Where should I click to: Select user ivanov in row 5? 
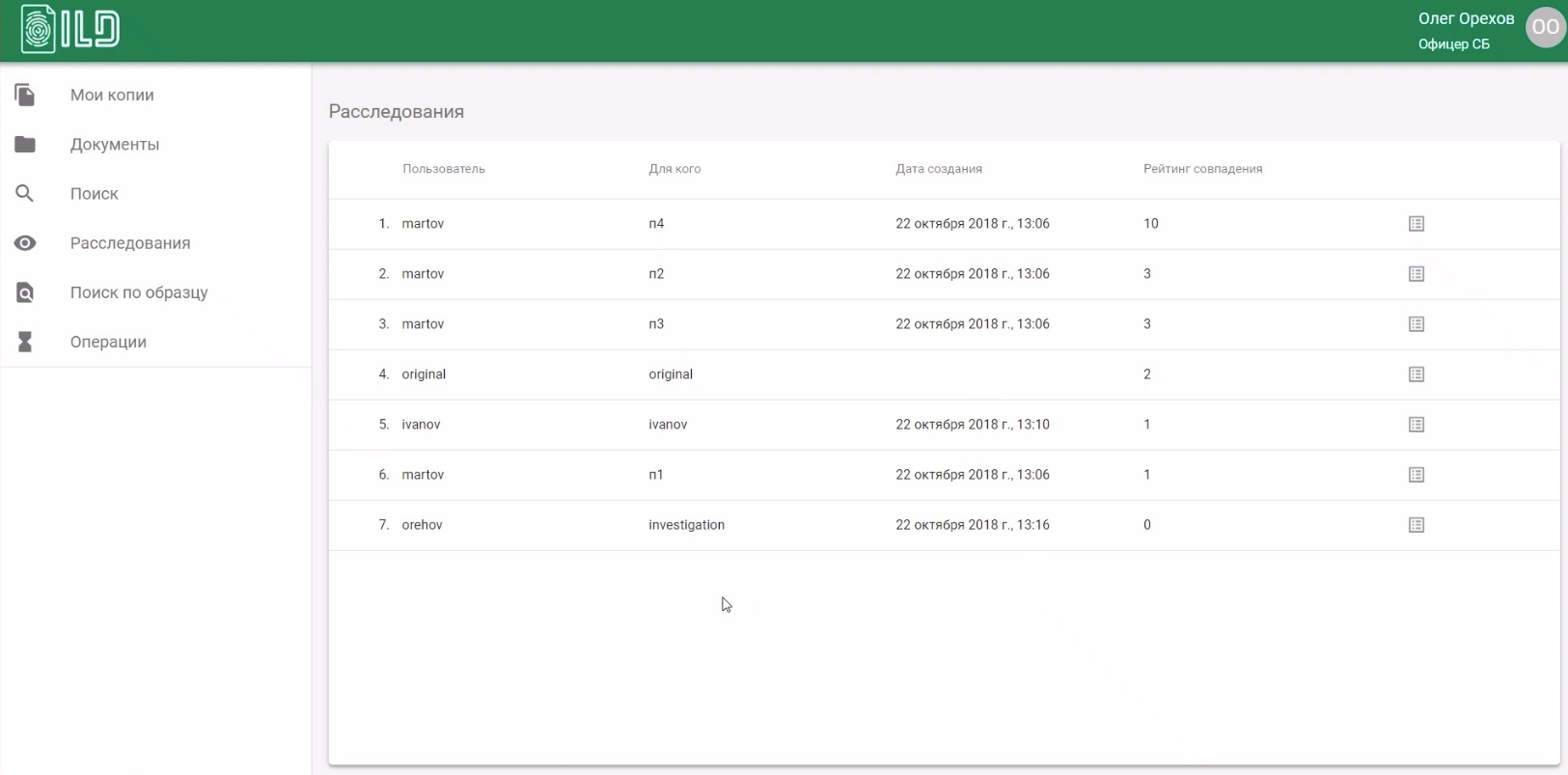tap(421, 425)
